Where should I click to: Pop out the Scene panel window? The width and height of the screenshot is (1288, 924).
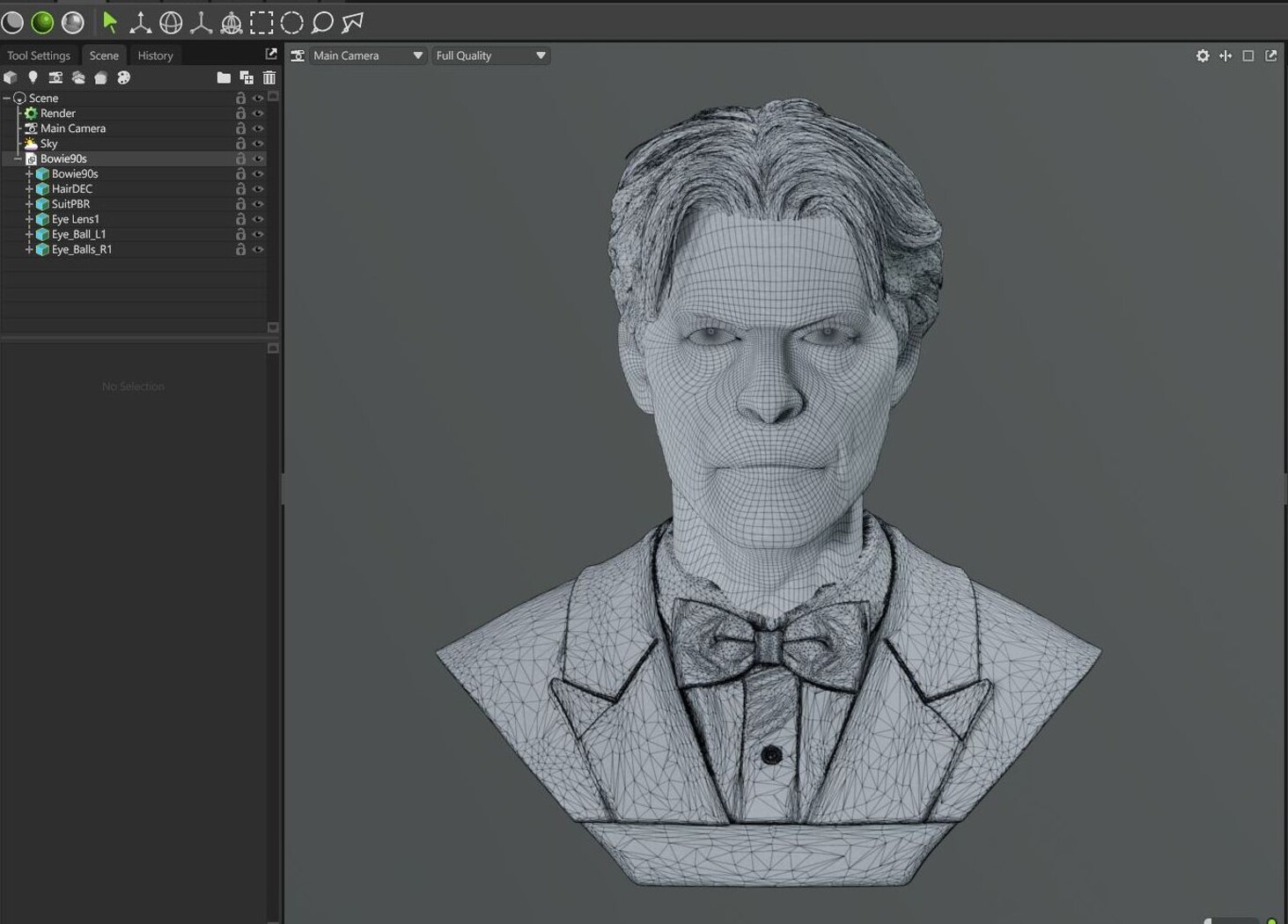271,55
